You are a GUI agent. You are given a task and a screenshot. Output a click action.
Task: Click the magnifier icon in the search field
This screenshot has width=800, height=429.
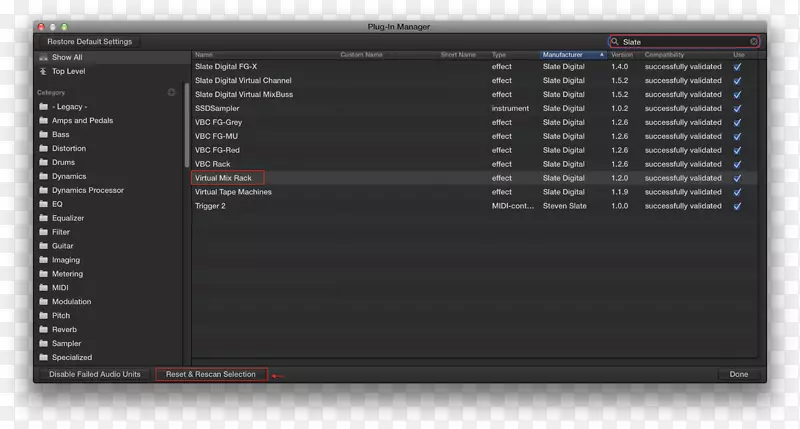(x=615, y=42)
